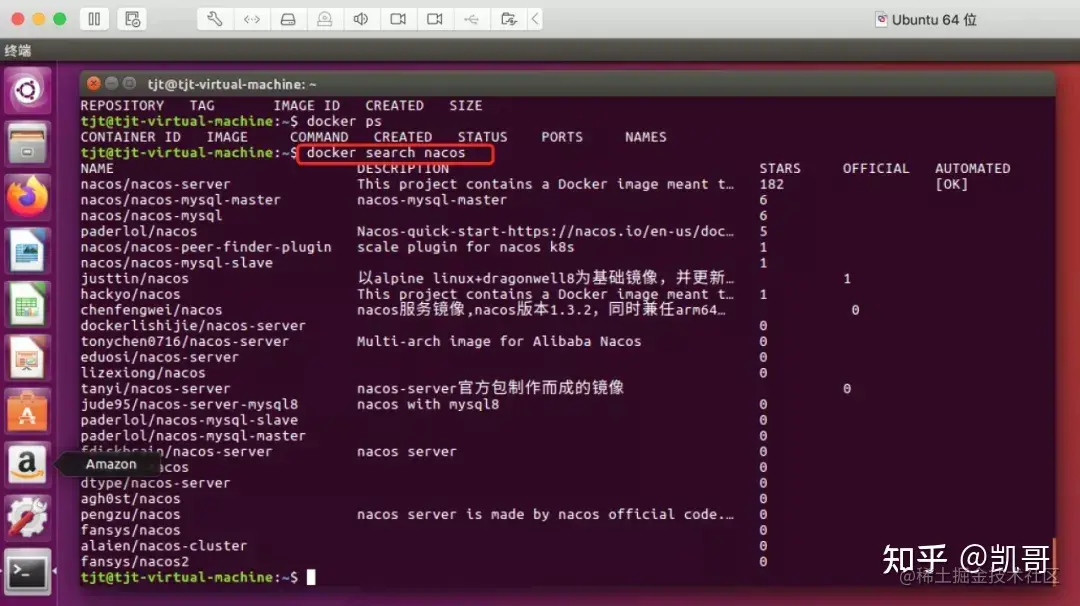Click the user/webcam icon in toolbar
Screen dimensions: 1080x606
click(324, 19)
